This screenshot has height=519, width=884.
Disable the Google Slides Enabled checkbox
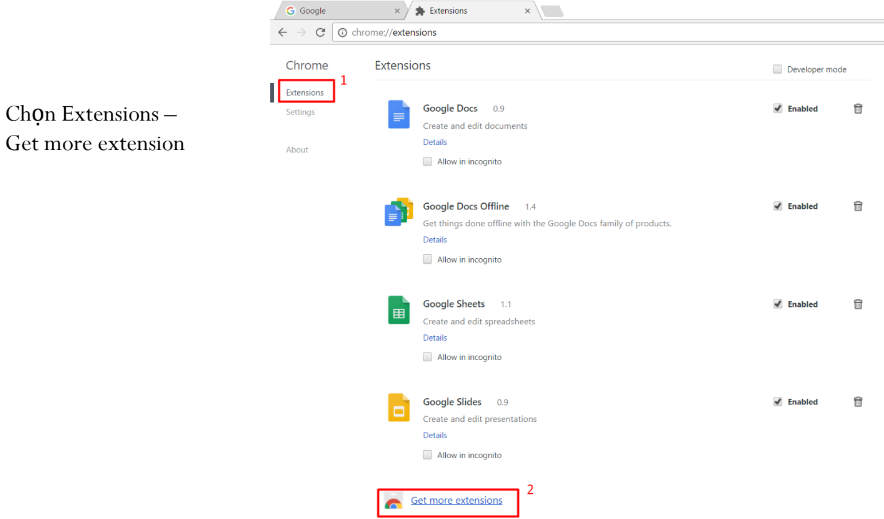(777, 402)
